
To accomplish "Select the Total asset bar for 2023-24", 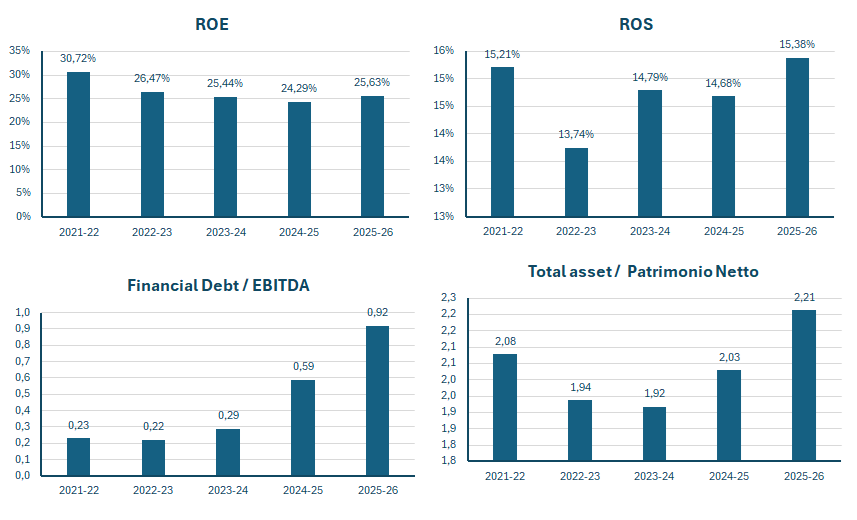I will click(654, 434).
